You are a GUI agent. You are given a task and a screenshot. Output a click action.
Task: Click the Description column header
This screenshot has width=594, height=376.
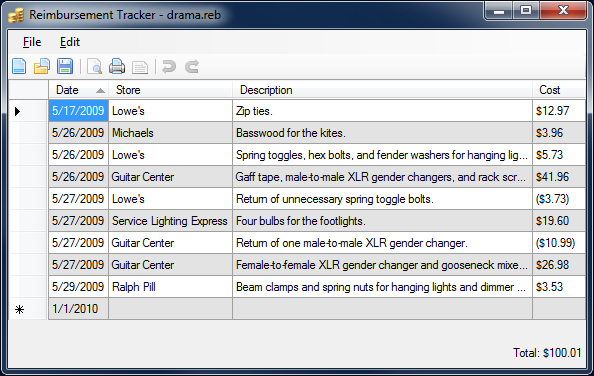click(x=382, y=90)
